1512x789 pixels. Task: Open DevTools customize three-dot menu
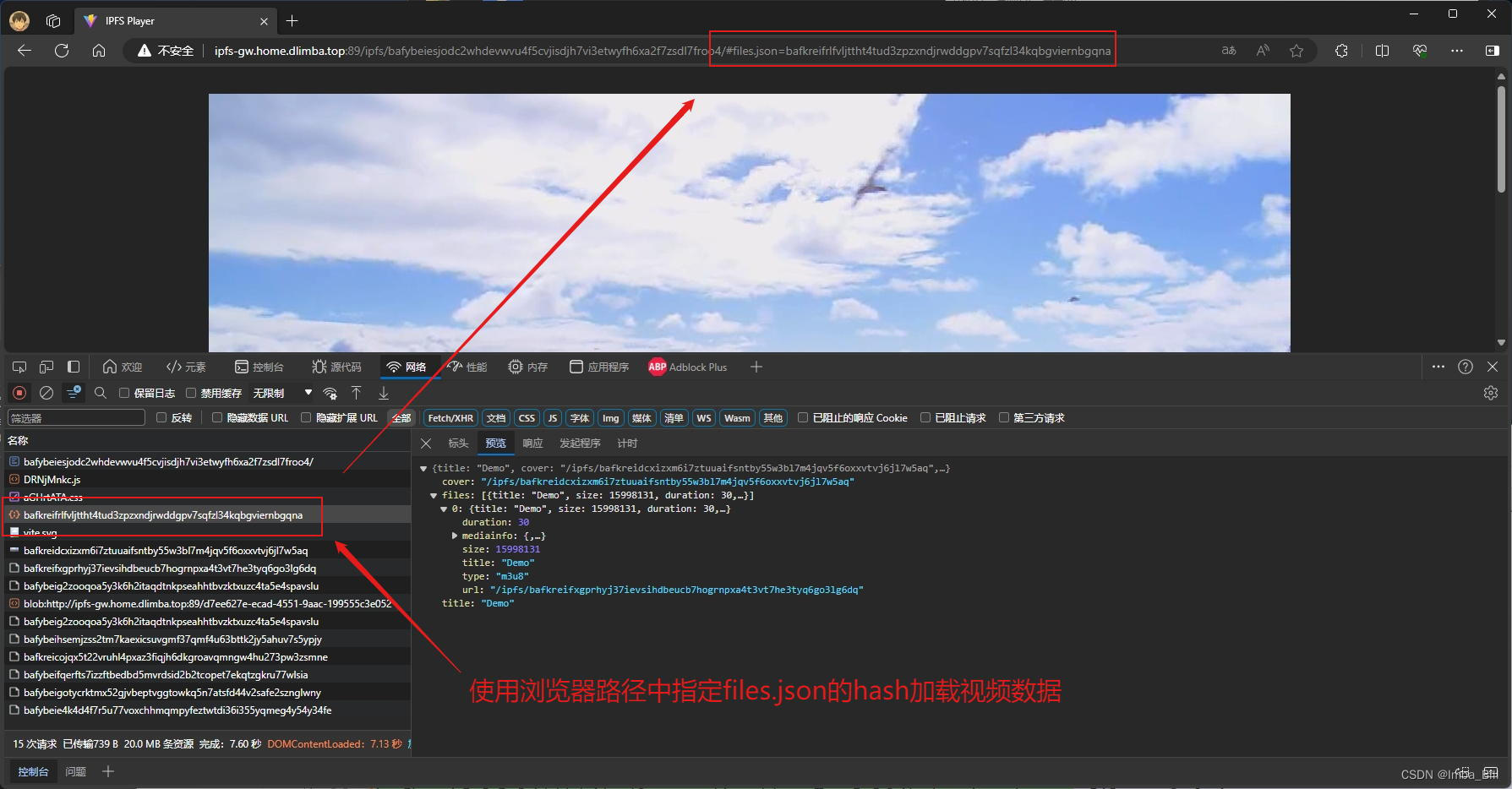pyautogui.click(x=1438, y=367)
